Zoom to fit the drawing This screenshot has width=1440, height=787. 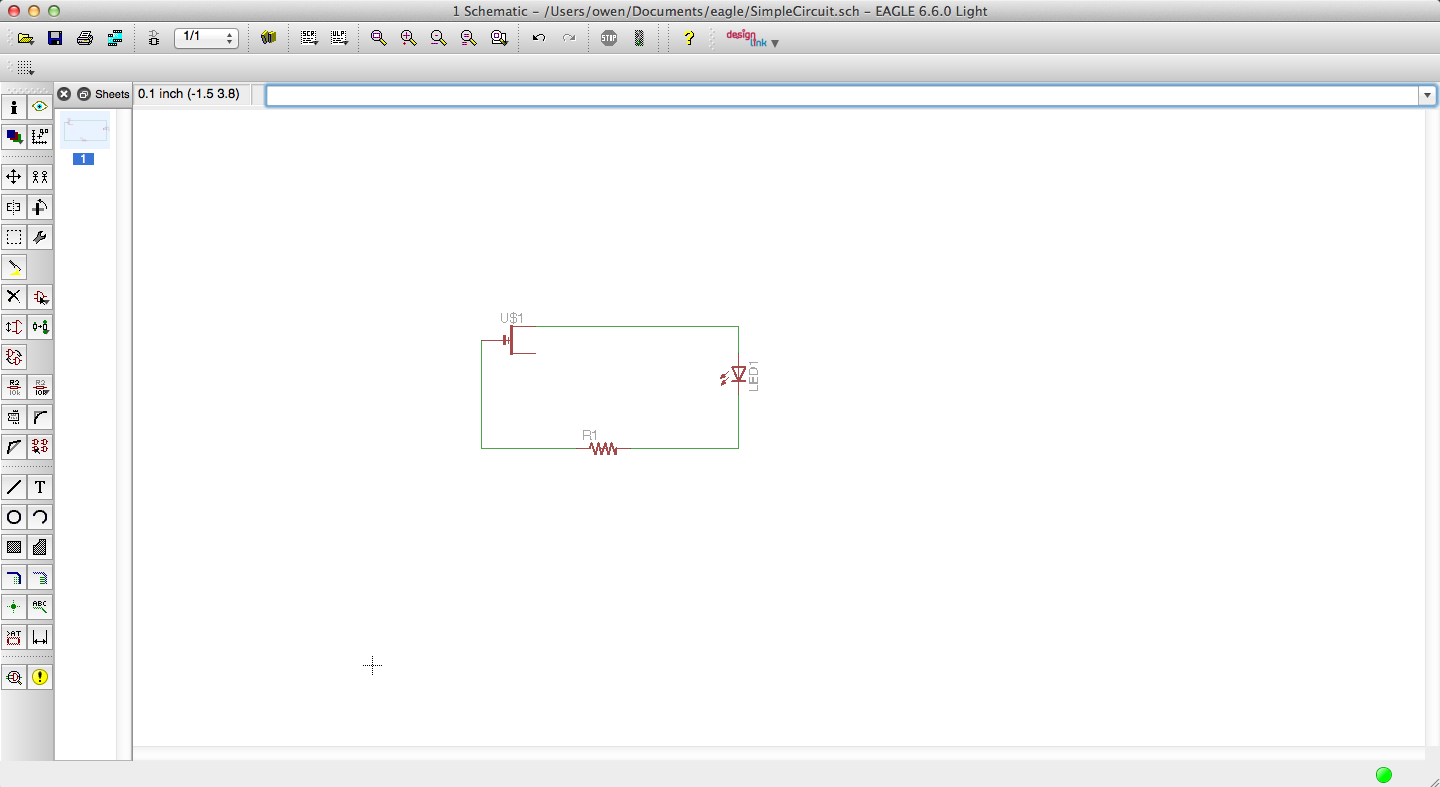[x=378, y=38]
